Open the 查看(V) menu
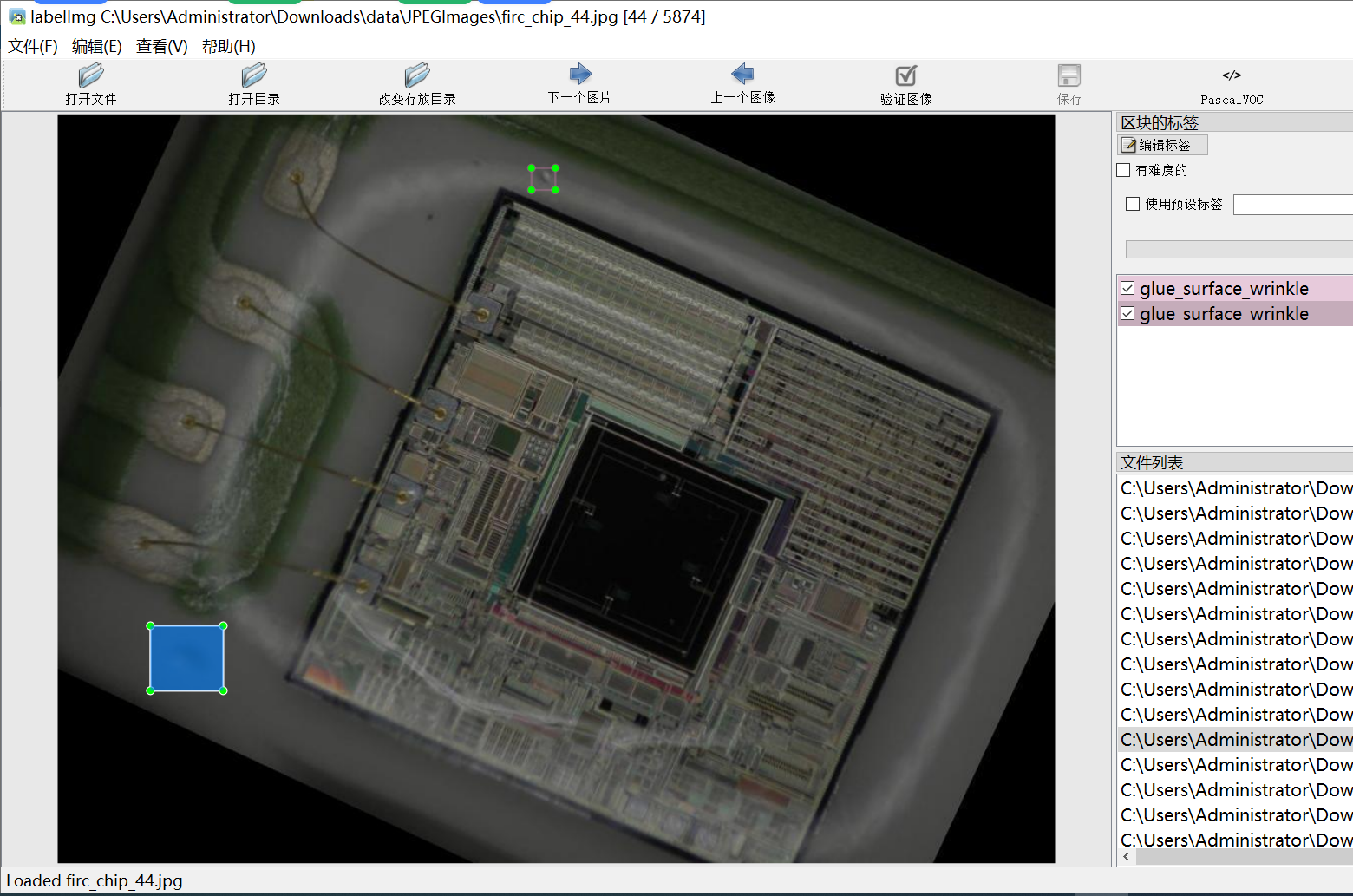 (x=162, y=46)
